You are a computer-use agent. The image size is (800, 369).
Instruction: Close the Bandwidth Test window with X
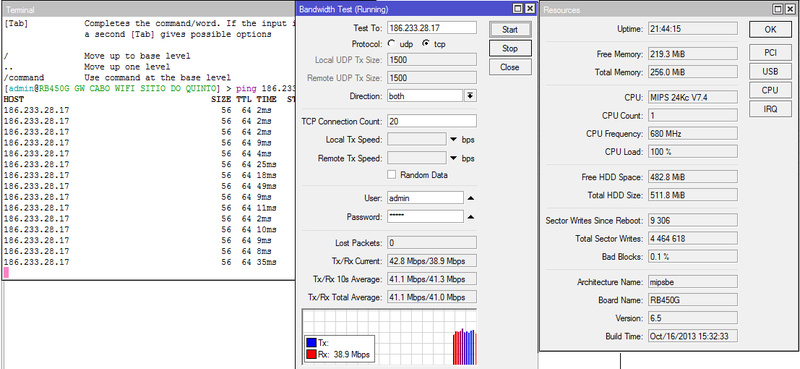pos(530,9)
